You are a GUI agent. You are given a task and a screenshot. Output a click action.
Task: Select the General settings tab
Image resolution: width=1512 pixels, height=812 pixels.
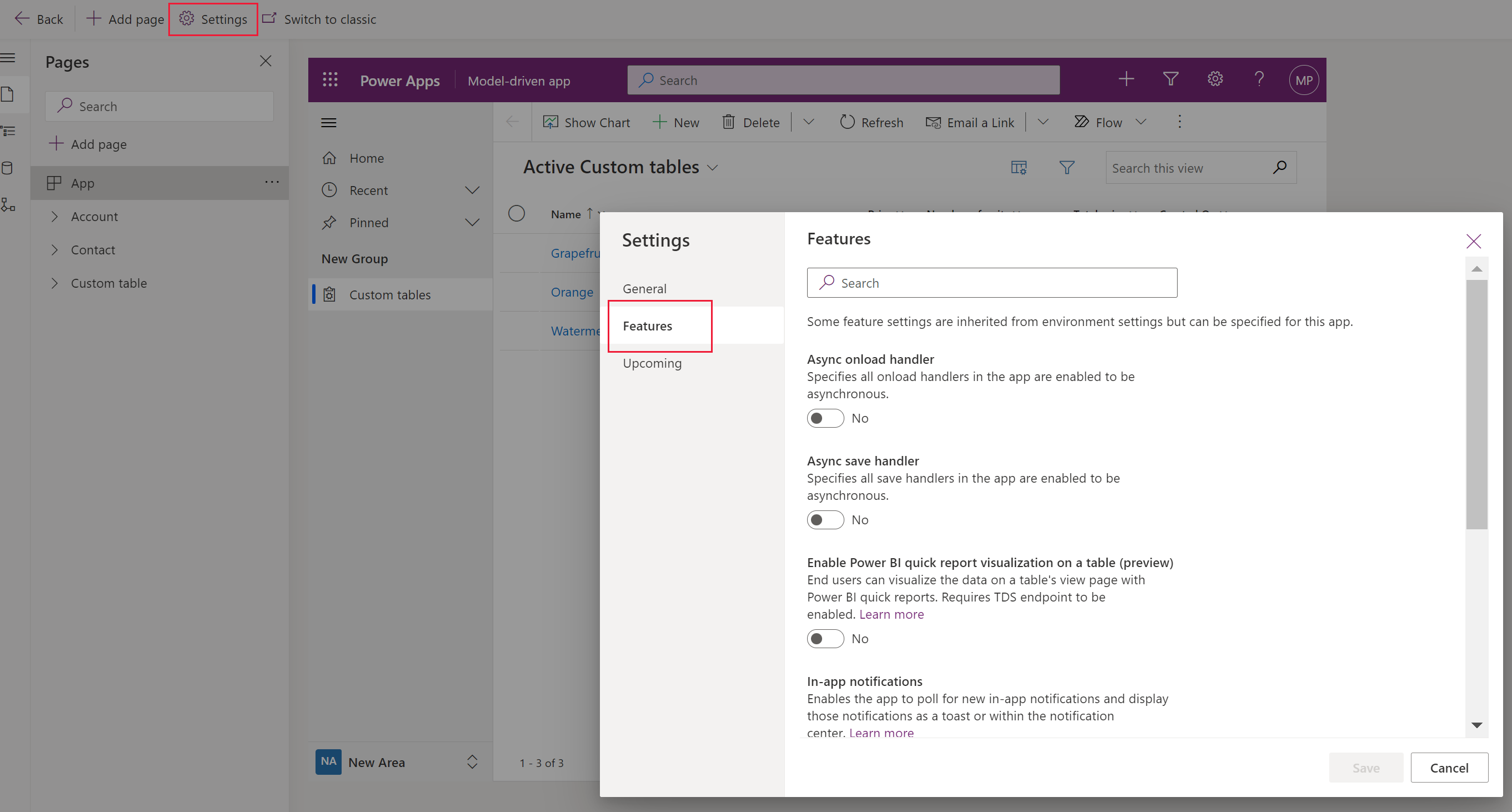[644, 288]
